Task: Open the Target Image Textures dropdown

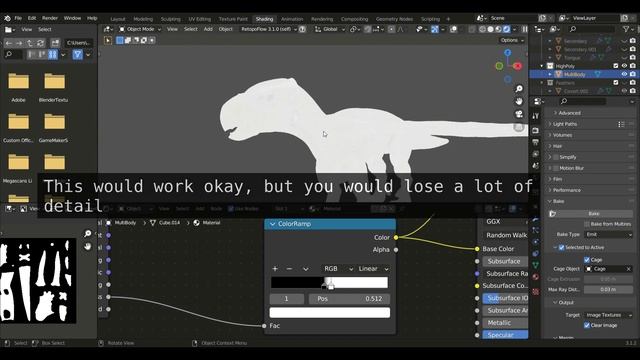Action: pyautogui.click(x=609, y=315)
